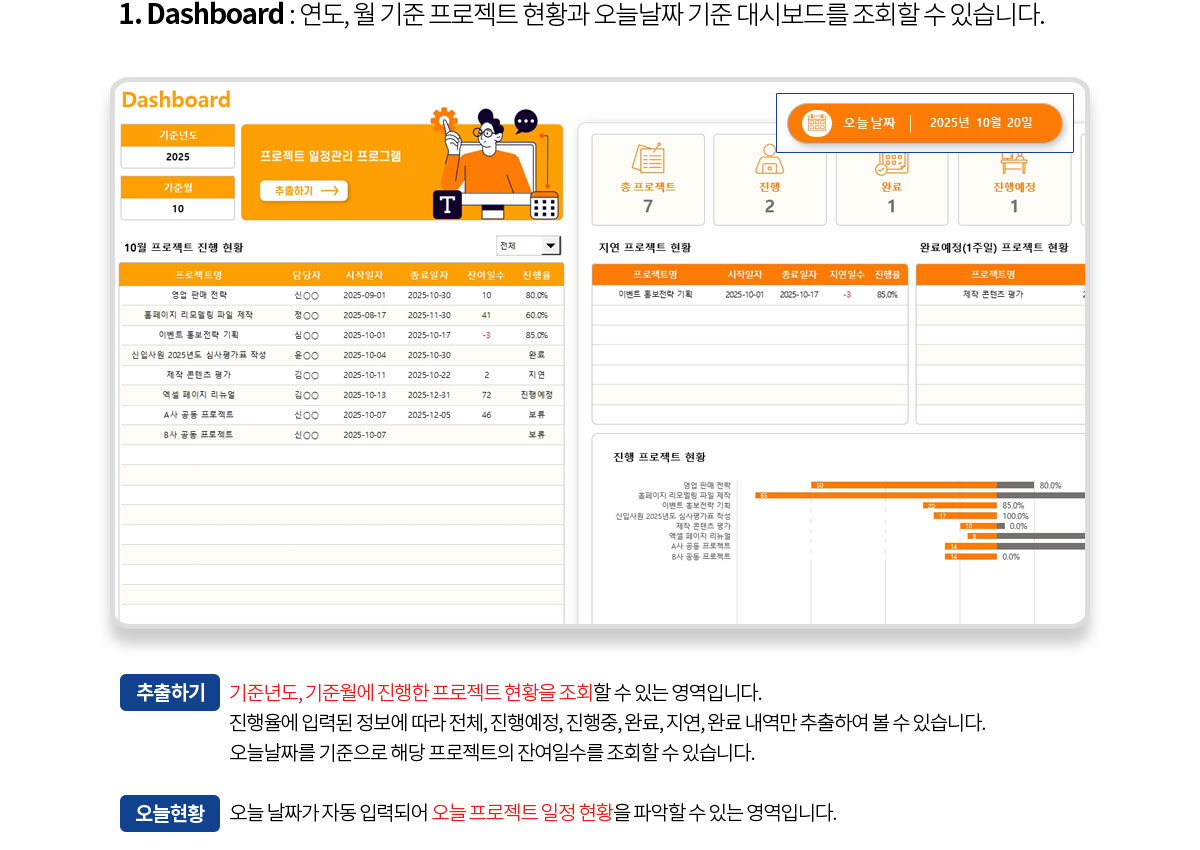Click the 지연일수 header in delayed table

(847, 275)
